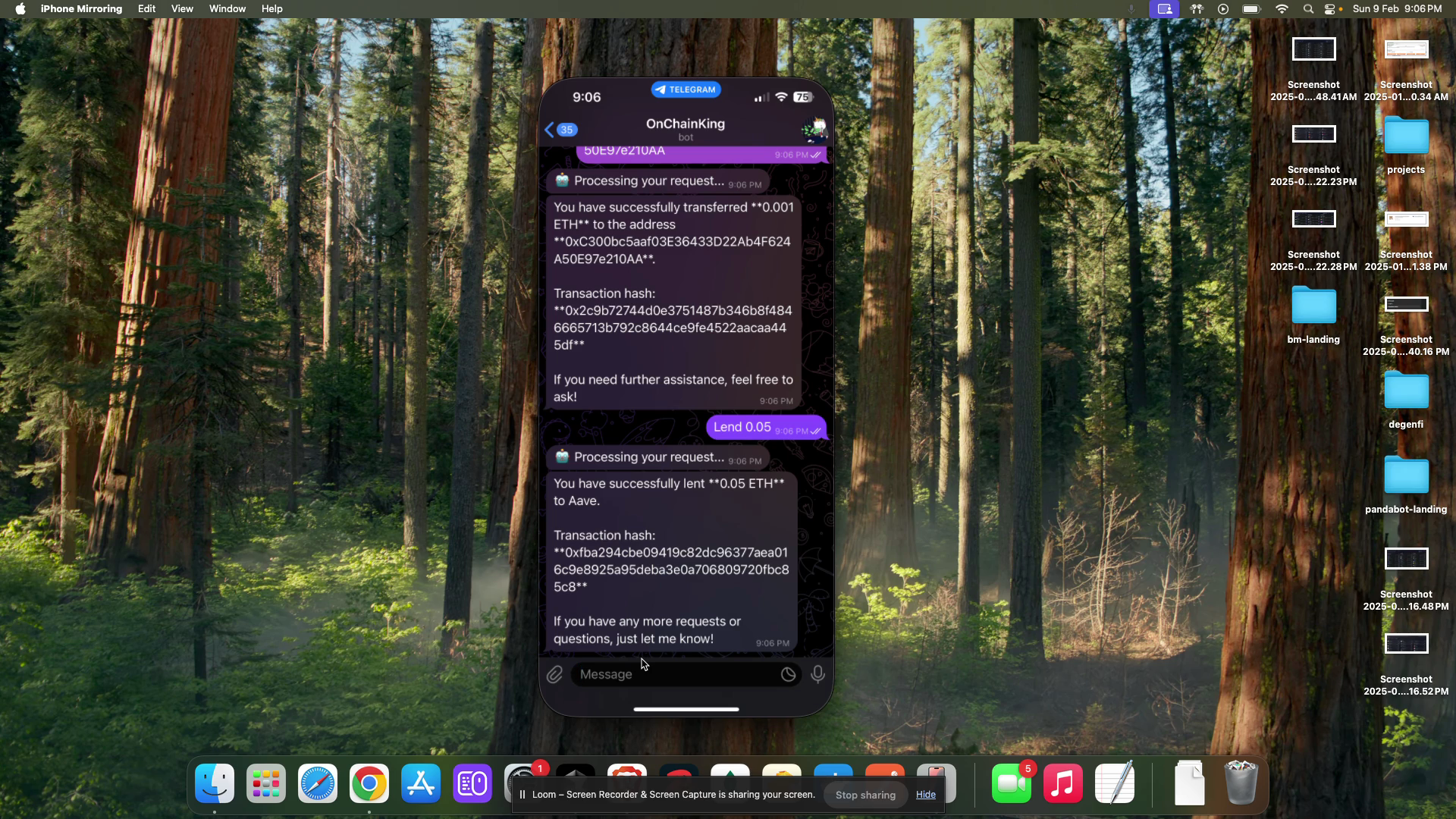Open the Apple menu
Image resolution: width=1456 pixels, height=819 pixels.
tap(20, 9)
